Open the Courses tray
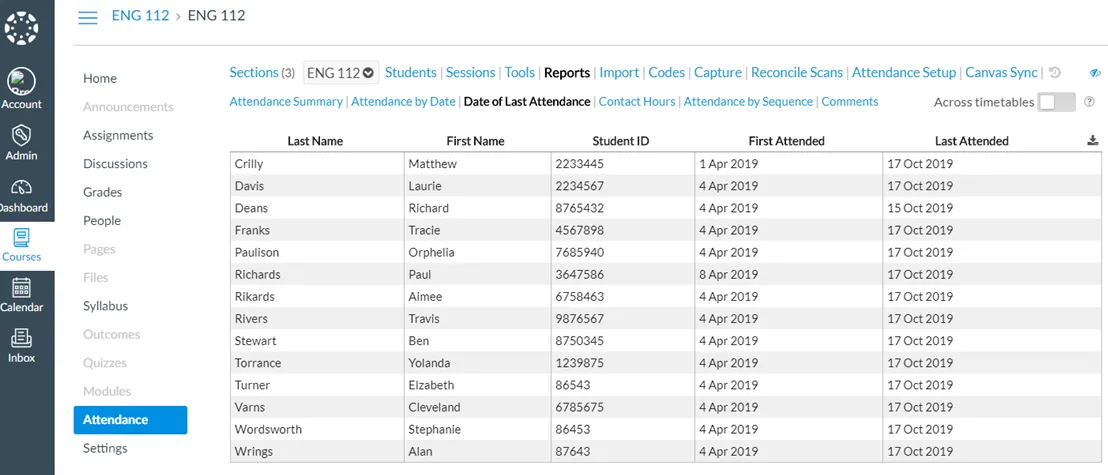Screen dimensions: 1108x475 (21, 246)
